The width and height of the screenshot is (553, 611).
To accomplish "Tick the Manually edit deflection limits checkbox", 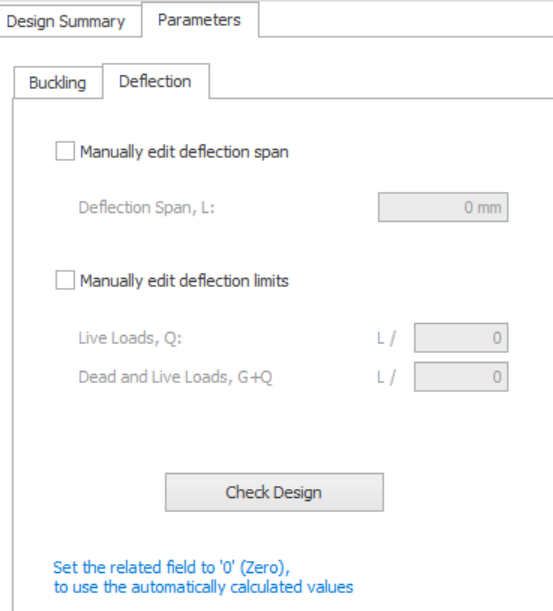I will coord(65,280).
